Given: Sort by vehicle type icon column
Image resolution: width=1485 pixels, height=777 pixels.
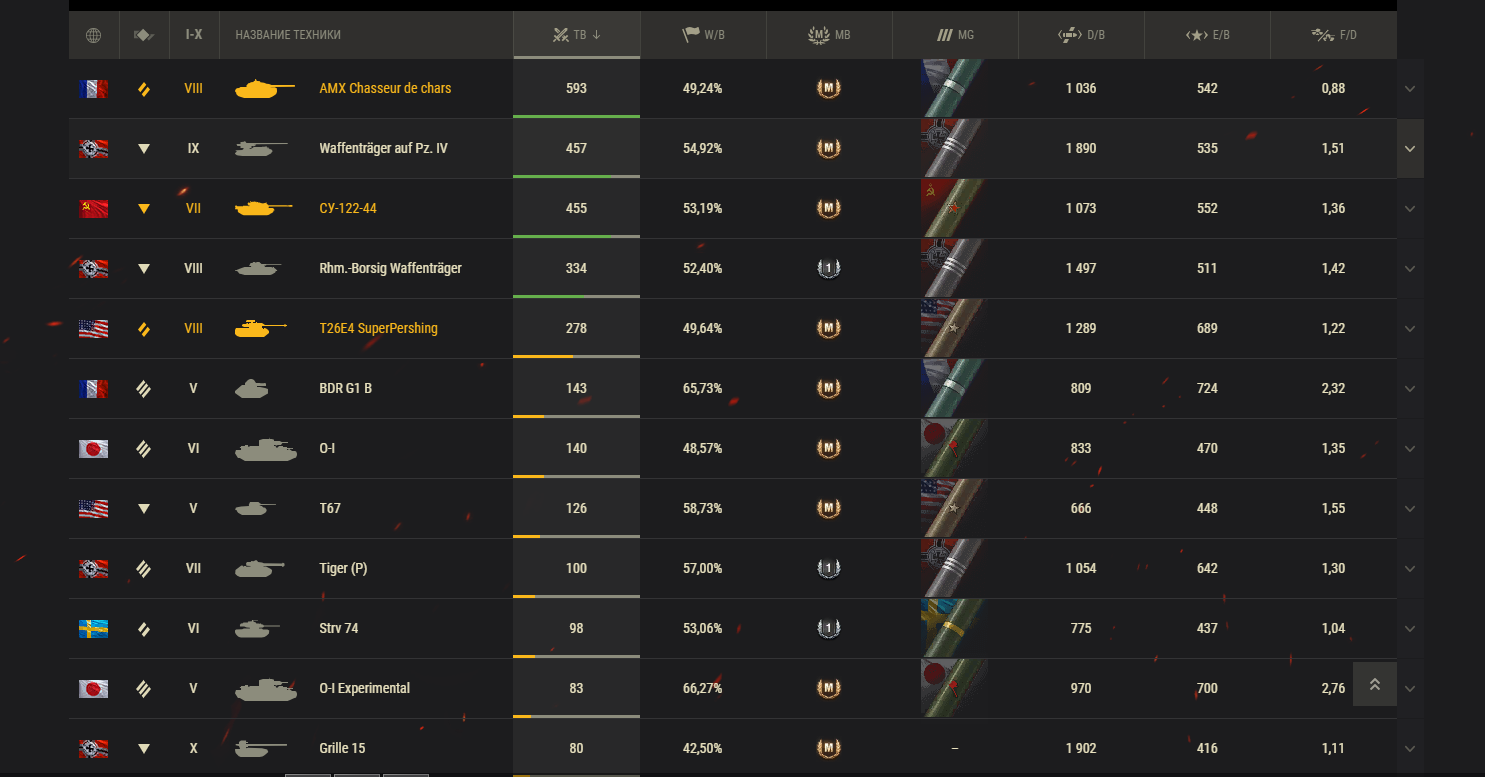Looking at the screenshot, I should [x=144, y=35].
